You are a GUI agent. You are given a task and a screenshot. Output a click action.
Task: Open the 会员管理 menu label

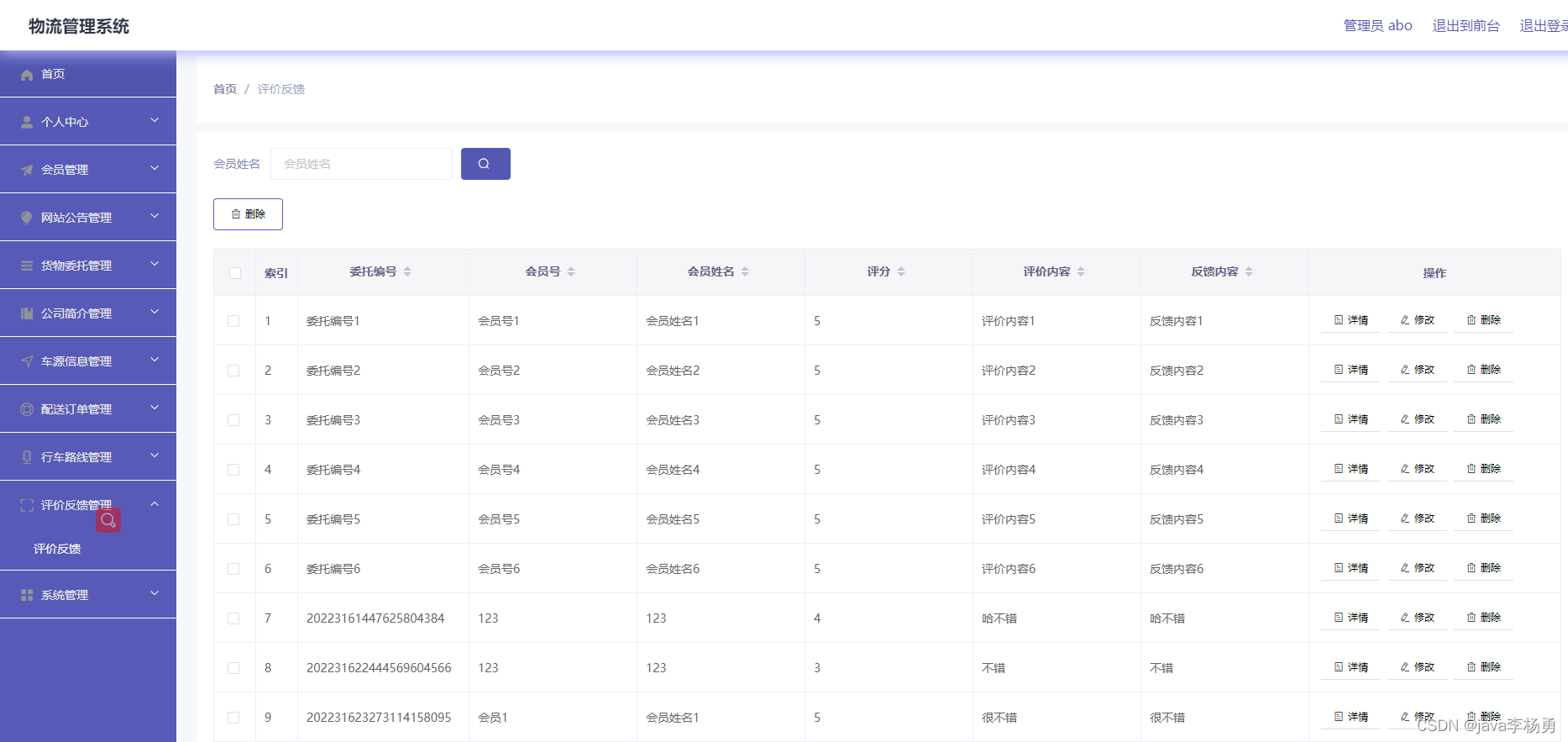coord(65,171)
